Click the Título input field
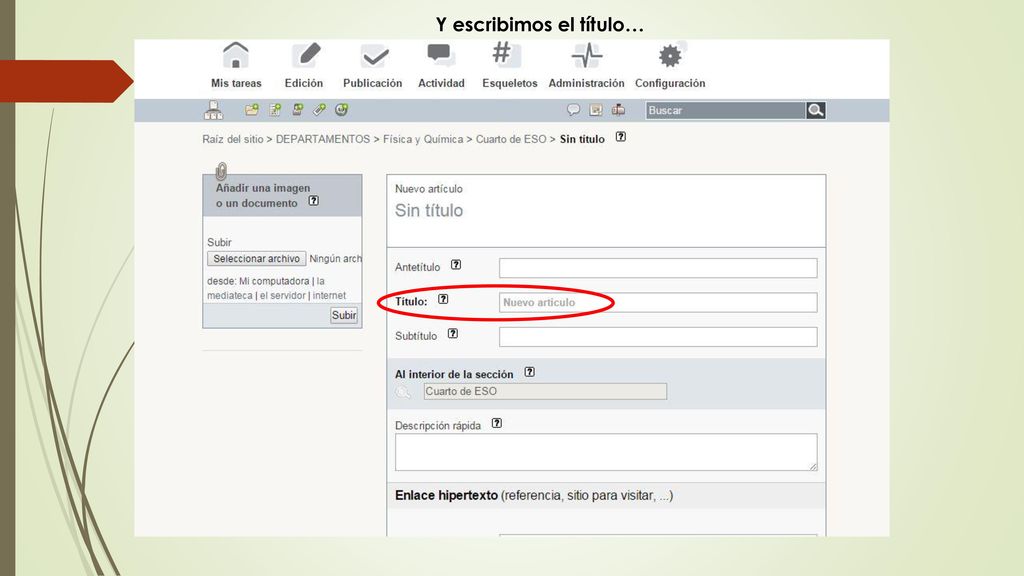The width and height of the screenshot is (1024, 576). pyautogui.click(x=658, y=302)
